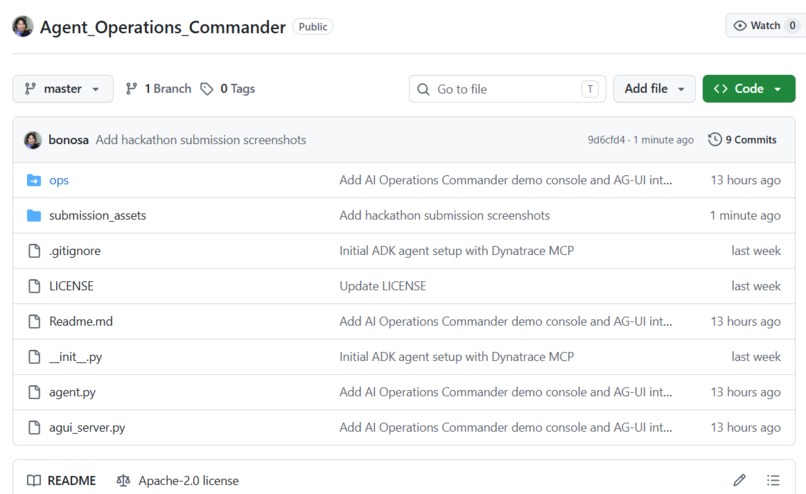Open the ops folder

(59, 180)
